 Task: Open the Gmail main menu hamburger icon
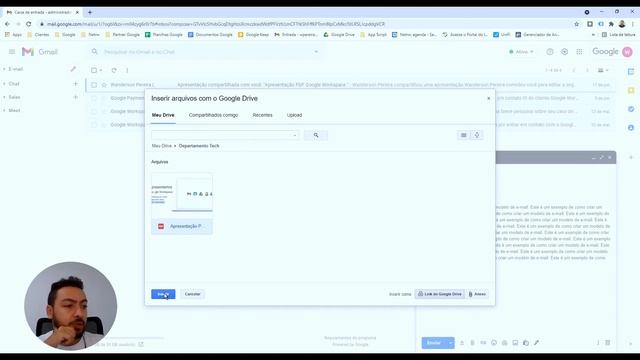12,52
